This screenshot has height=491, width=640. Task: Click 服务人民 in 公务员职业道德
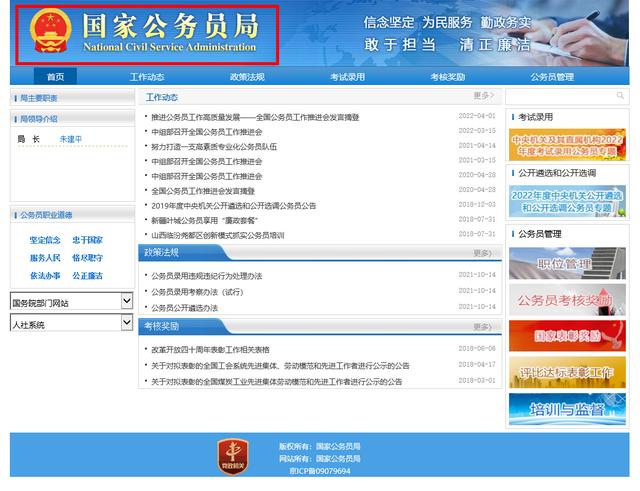[45, 258]
